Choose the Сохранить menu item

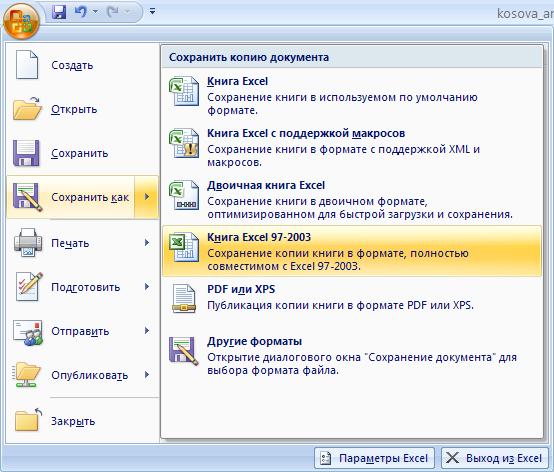83,153
